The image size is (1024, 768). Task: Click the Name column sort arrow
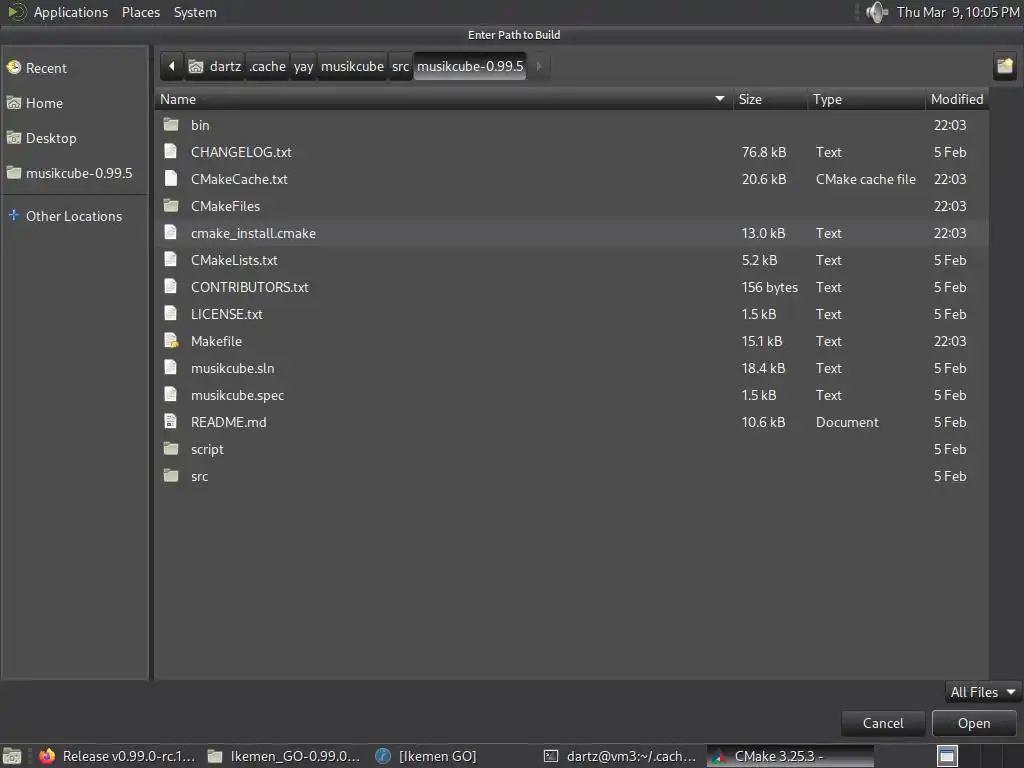click(720, 99)
